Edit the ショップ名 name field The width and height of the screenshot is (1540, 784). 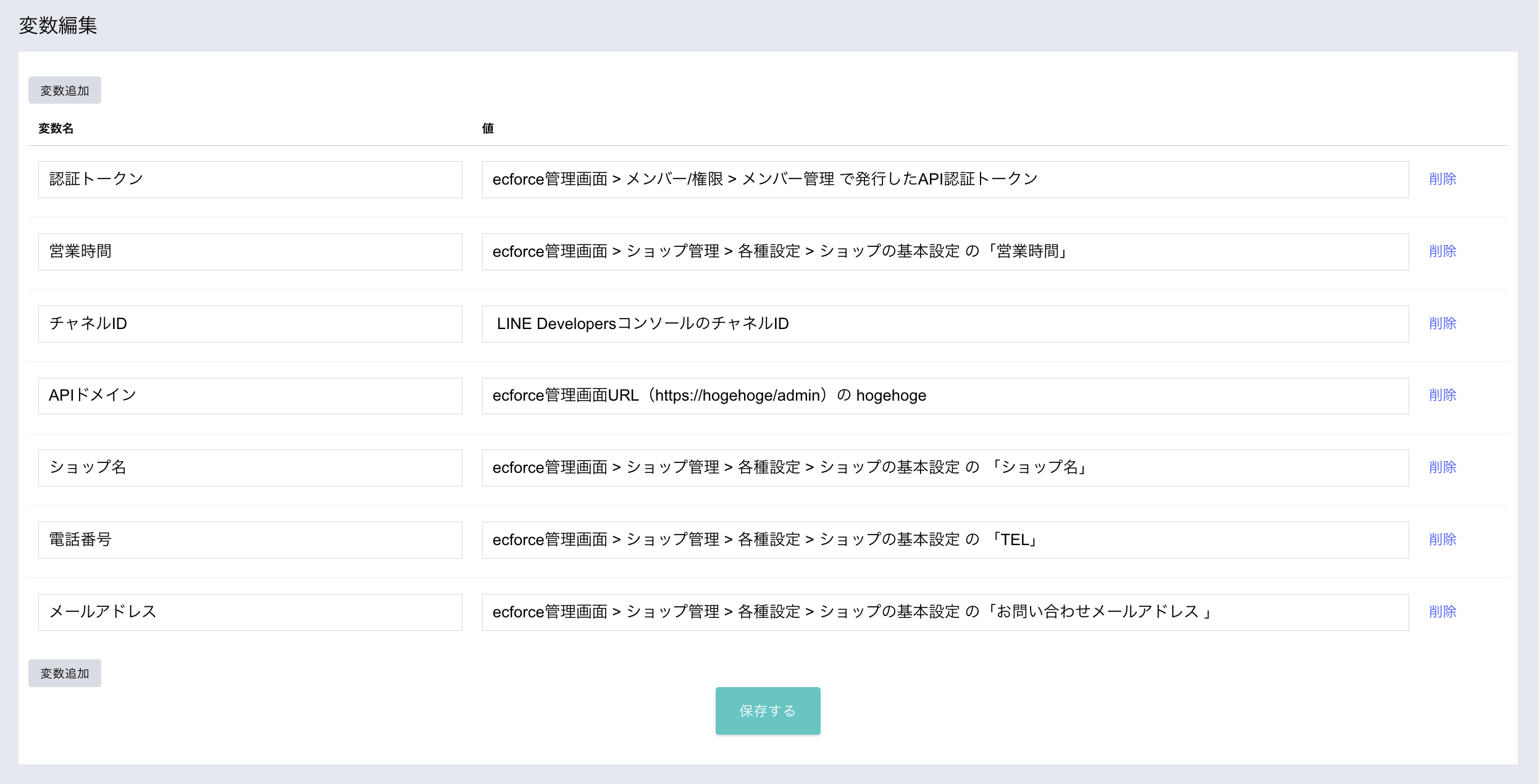(x=250, y=468)
